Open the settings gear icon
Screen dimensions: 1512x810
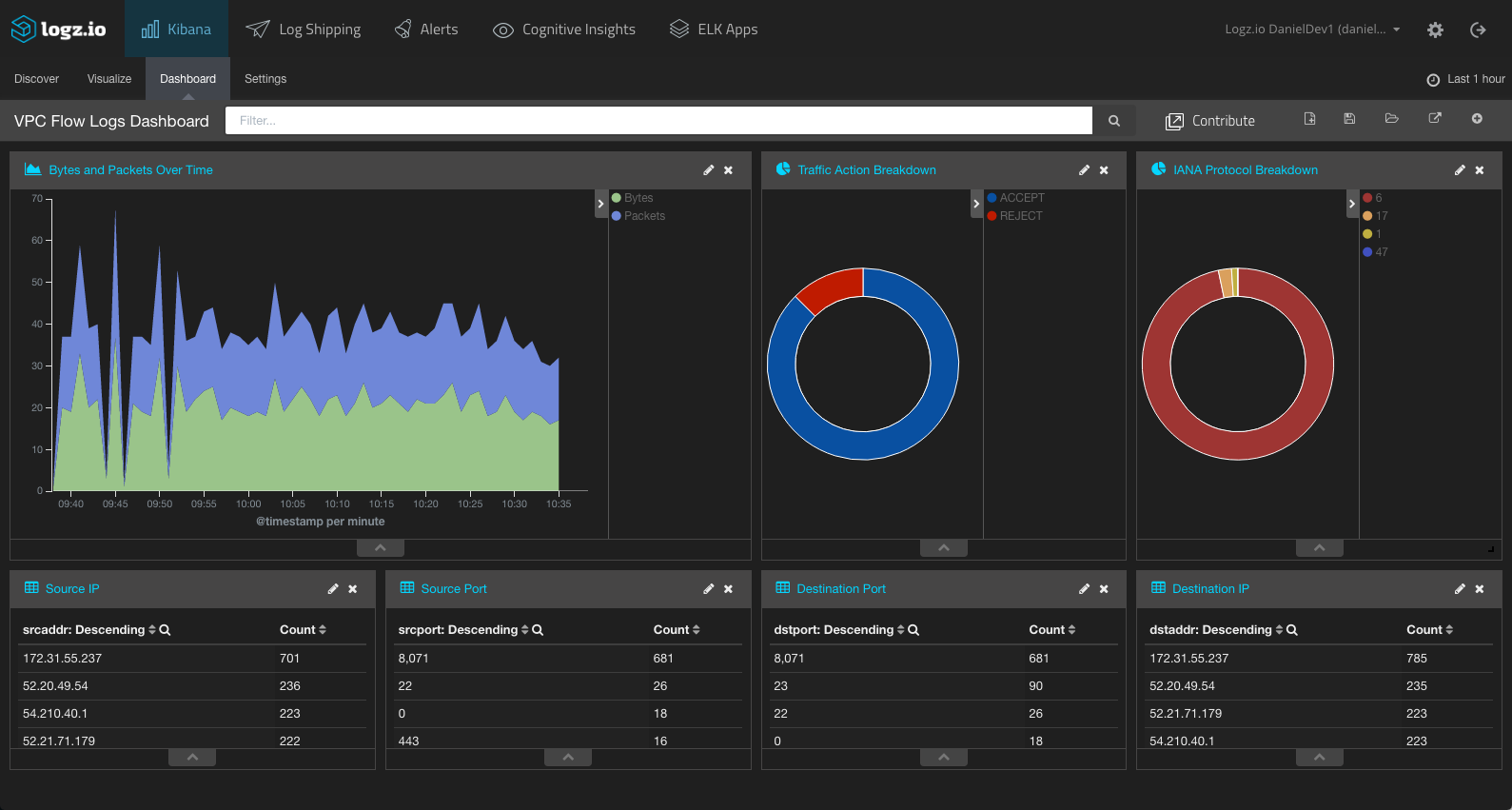(x=1435, y=30)
